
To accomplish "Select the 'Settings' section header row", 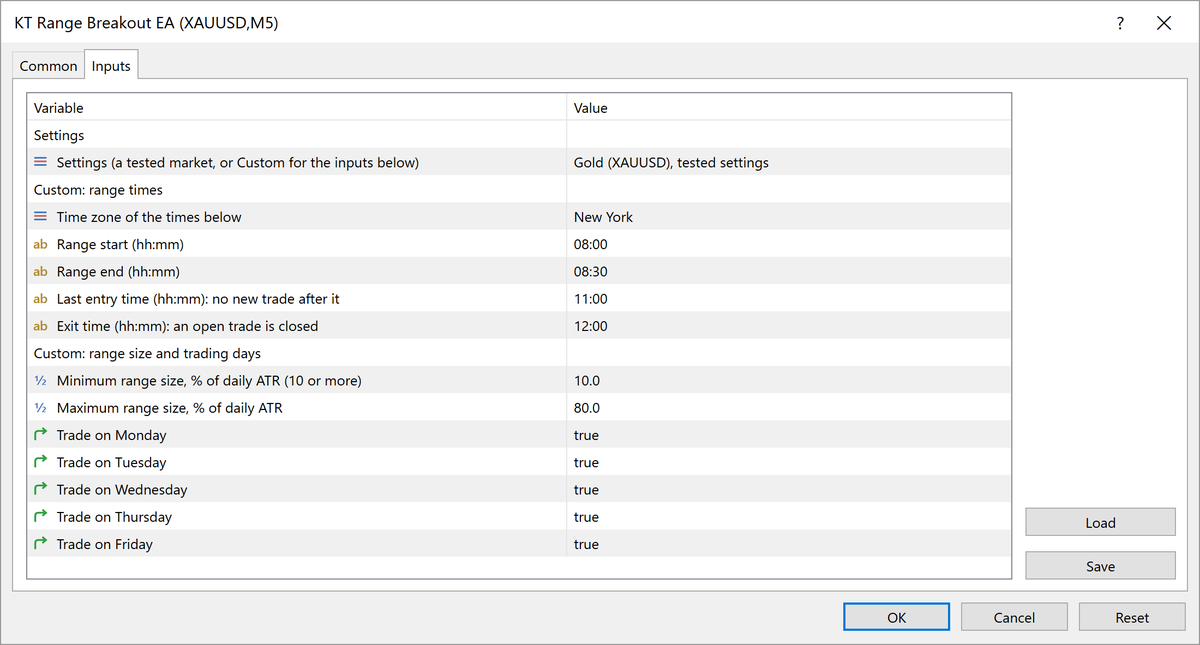I will coord(519,135).
